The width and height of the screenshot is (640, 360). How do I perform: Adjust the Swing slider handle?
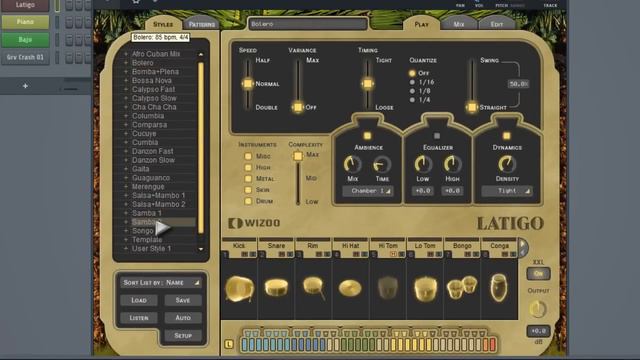tap(472, 107)
